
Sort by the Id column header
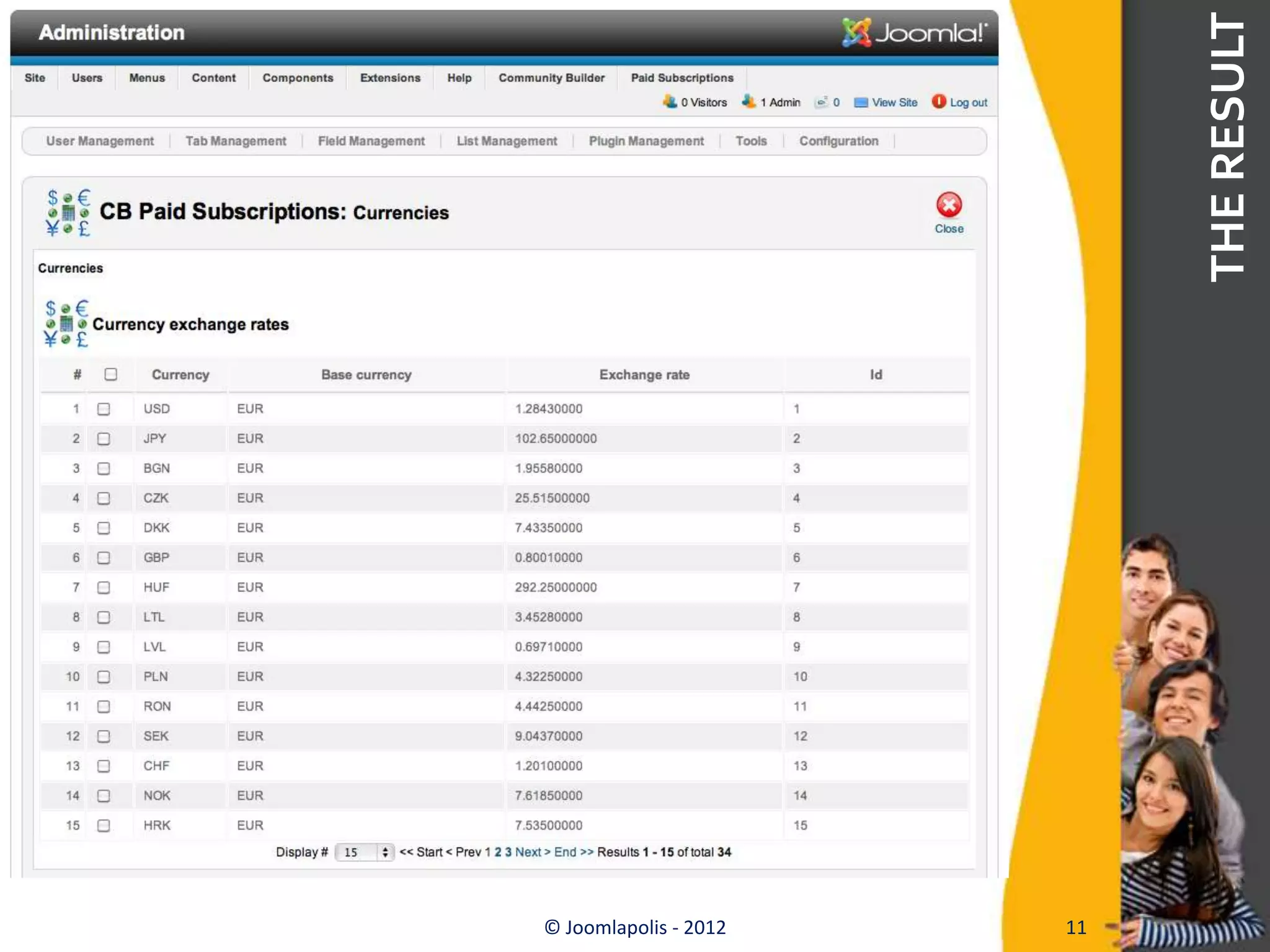(876, 375)
